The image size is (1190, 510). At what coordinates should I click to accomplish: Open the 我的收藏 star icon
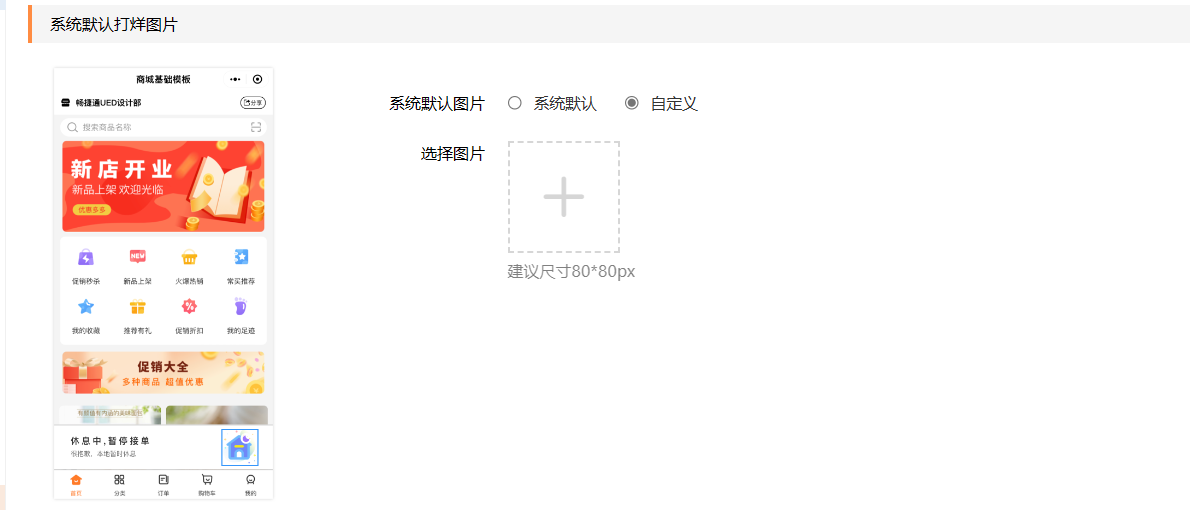point(86,307)
